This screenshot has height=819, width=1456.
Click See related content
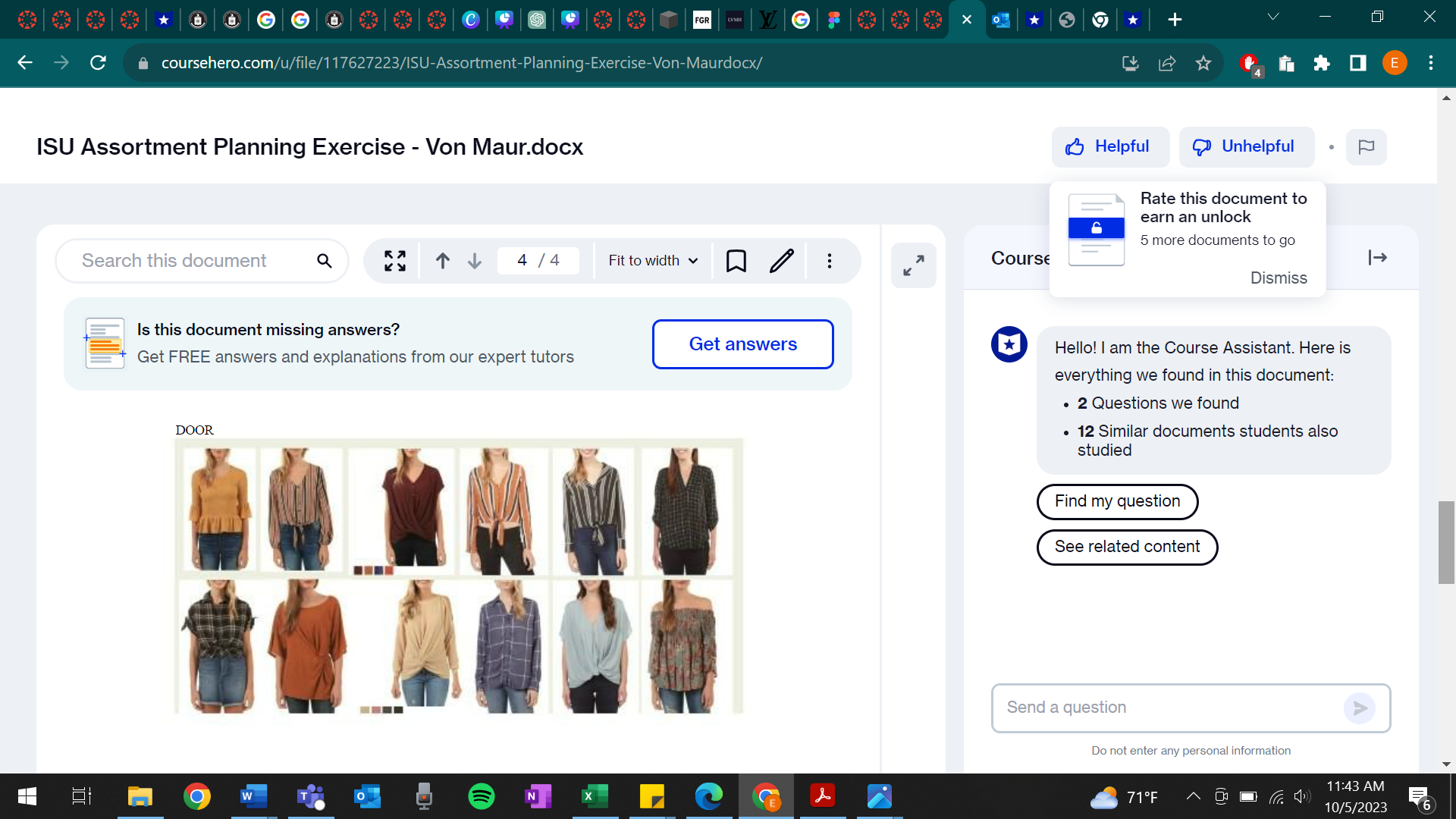click(1127, 547)
